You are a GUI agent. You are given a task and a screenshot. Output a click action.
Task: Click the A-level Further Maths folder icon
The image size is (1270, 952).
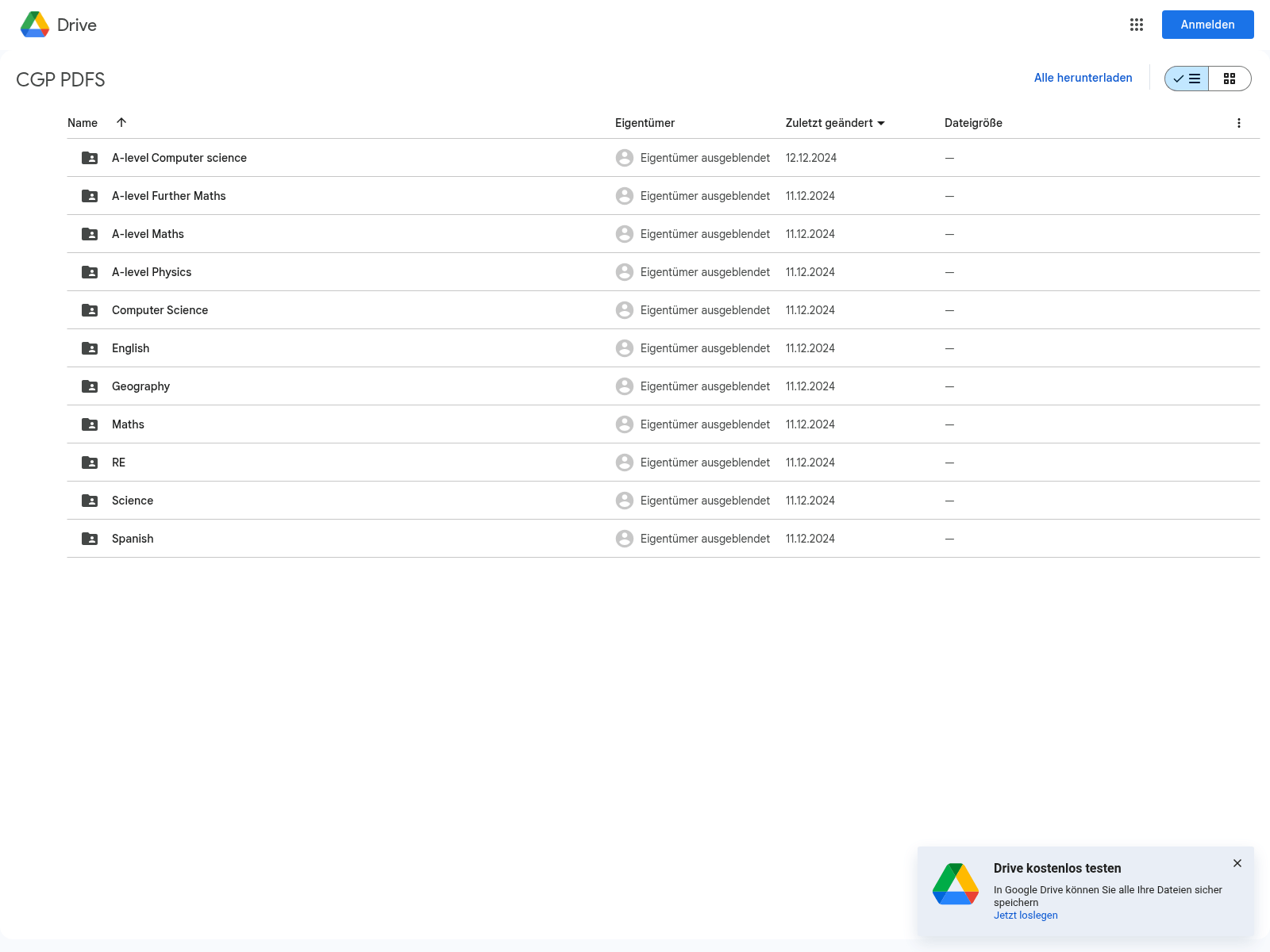click(x=90, y=196)
